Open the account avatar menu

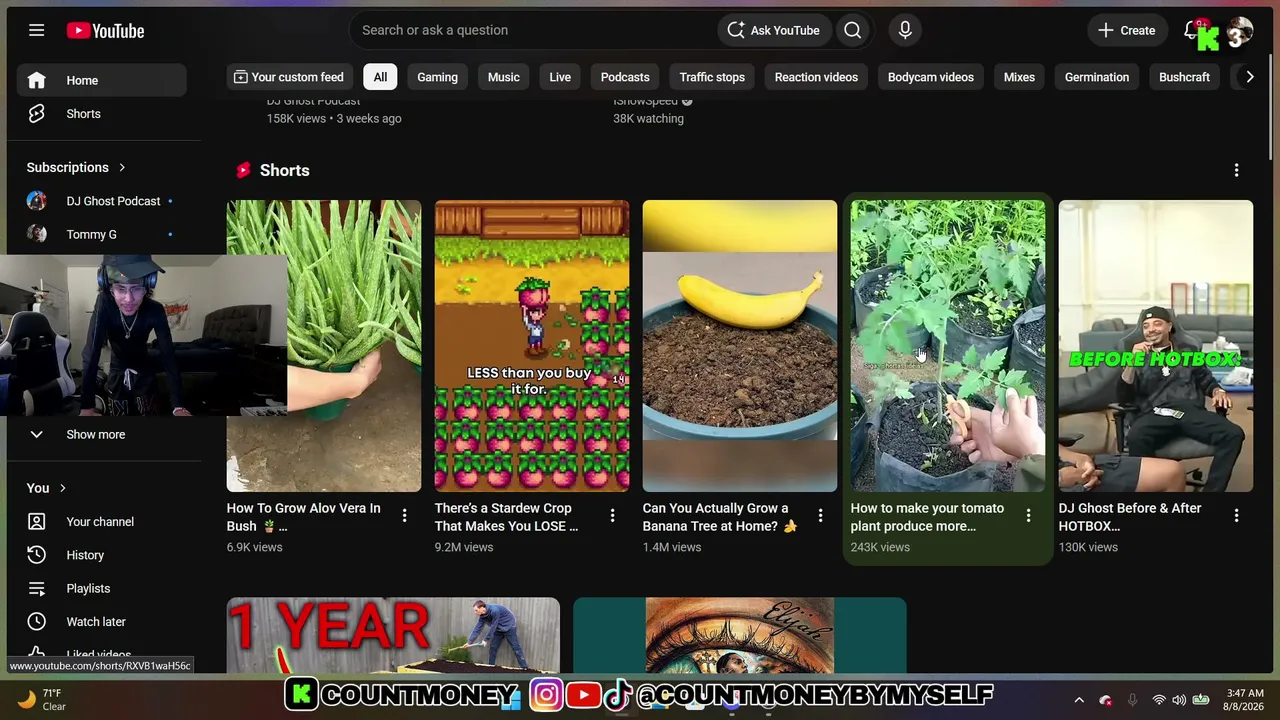click(x=1240, y=31)
